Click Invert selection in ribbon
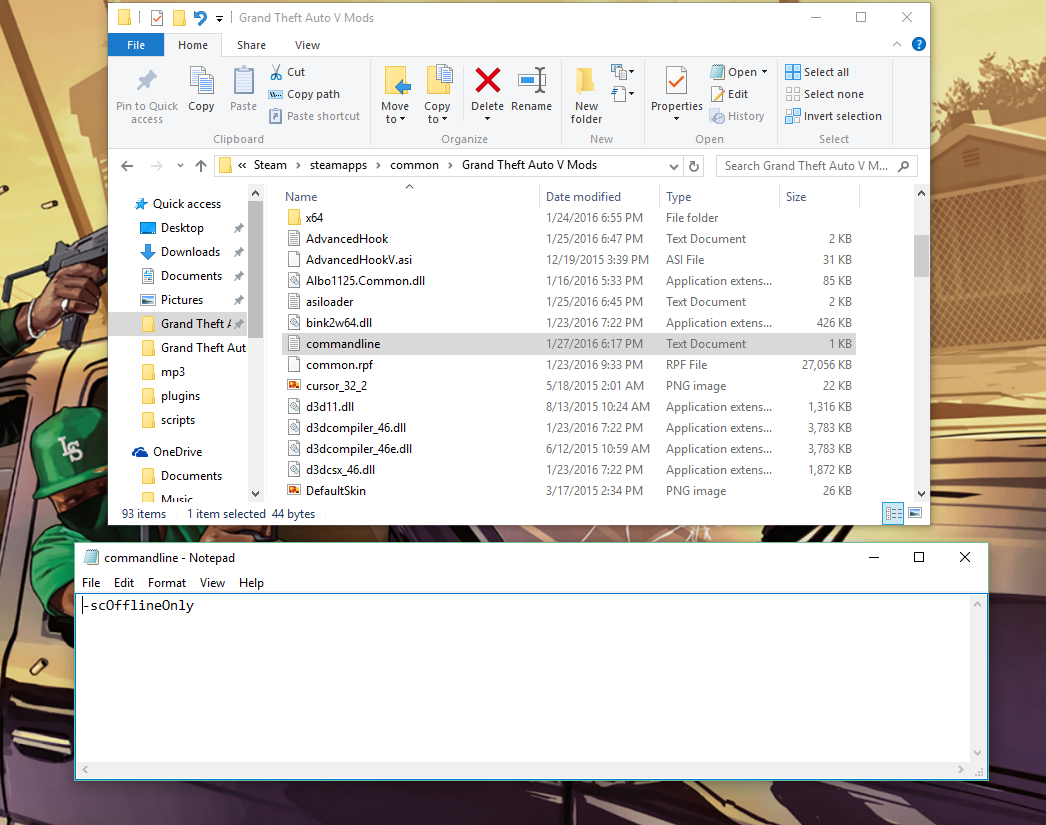The width and height of the screenshot is (1046, 825). click(833, 116)
